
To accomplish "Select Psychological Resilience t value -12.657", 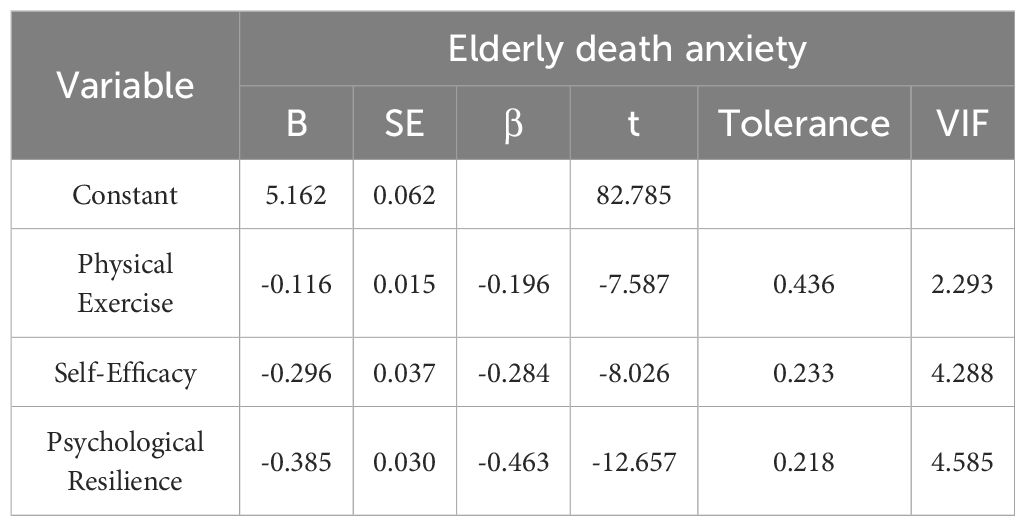I will tap(636, 462).
